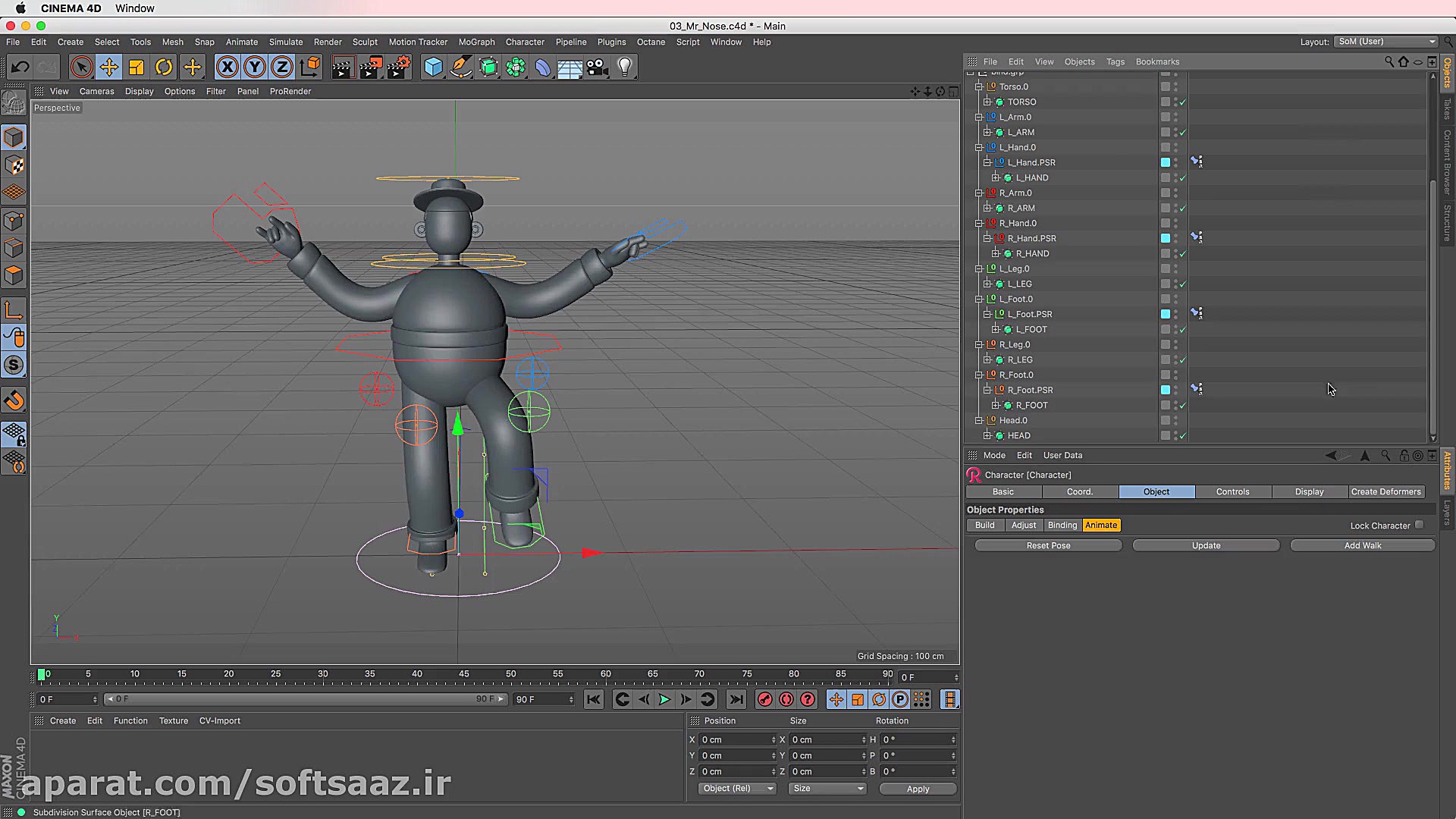Activate the Scale tool

[136, 67]
